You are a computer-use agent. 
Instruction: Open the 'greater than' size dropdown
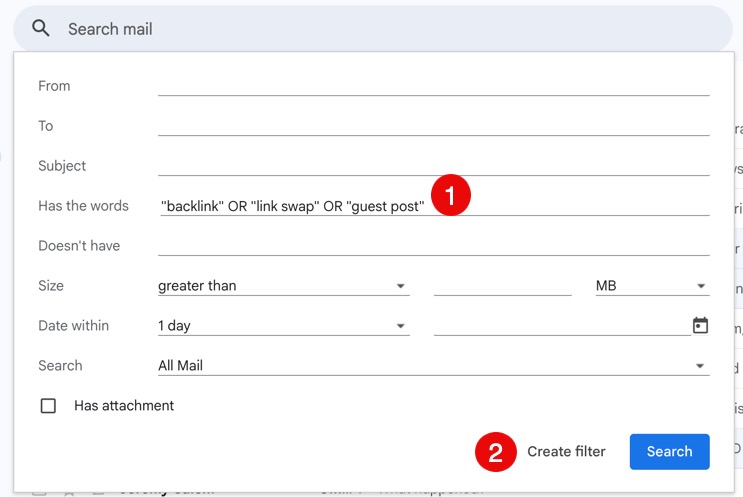[x=283, y=286]
